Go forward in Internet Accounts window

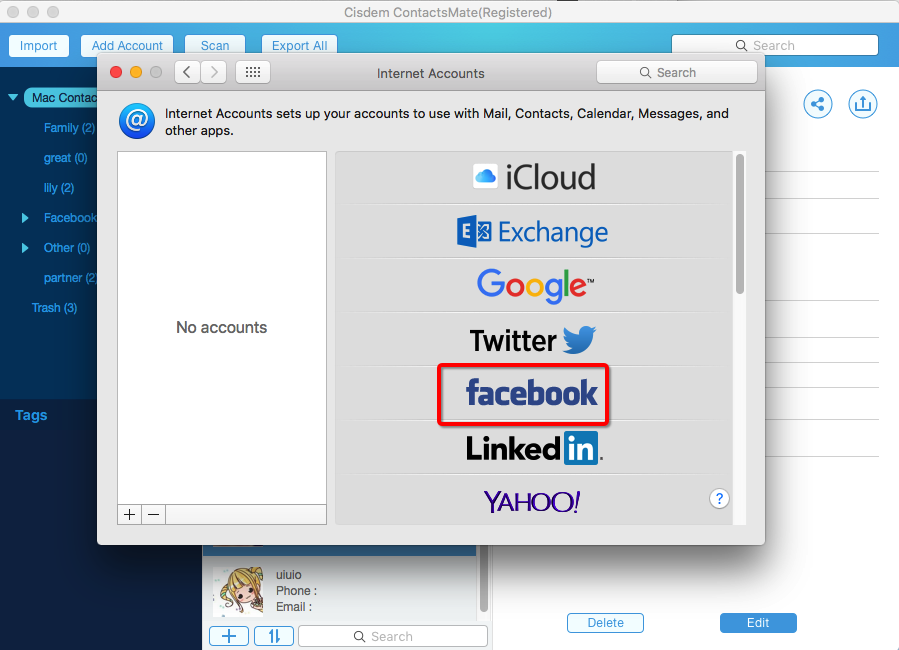pyautogui.click(x=214, y=72)
